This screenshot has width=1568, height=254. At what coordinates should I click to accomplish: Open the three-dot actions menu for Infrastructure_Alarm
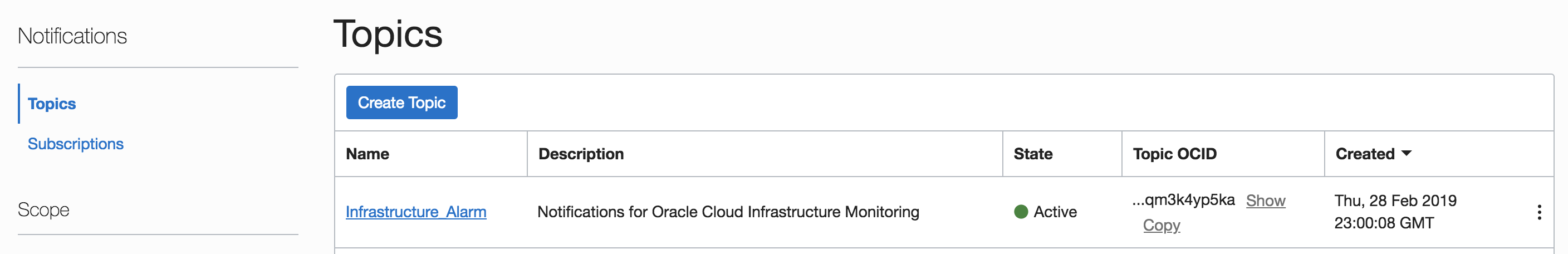coord(1539,212)
